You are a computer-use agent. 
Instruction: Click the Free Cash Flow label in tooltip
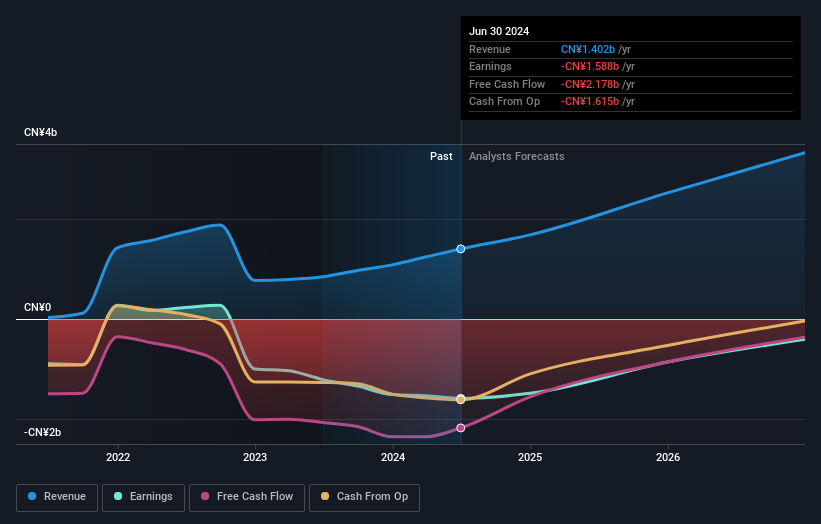[507, 84]
